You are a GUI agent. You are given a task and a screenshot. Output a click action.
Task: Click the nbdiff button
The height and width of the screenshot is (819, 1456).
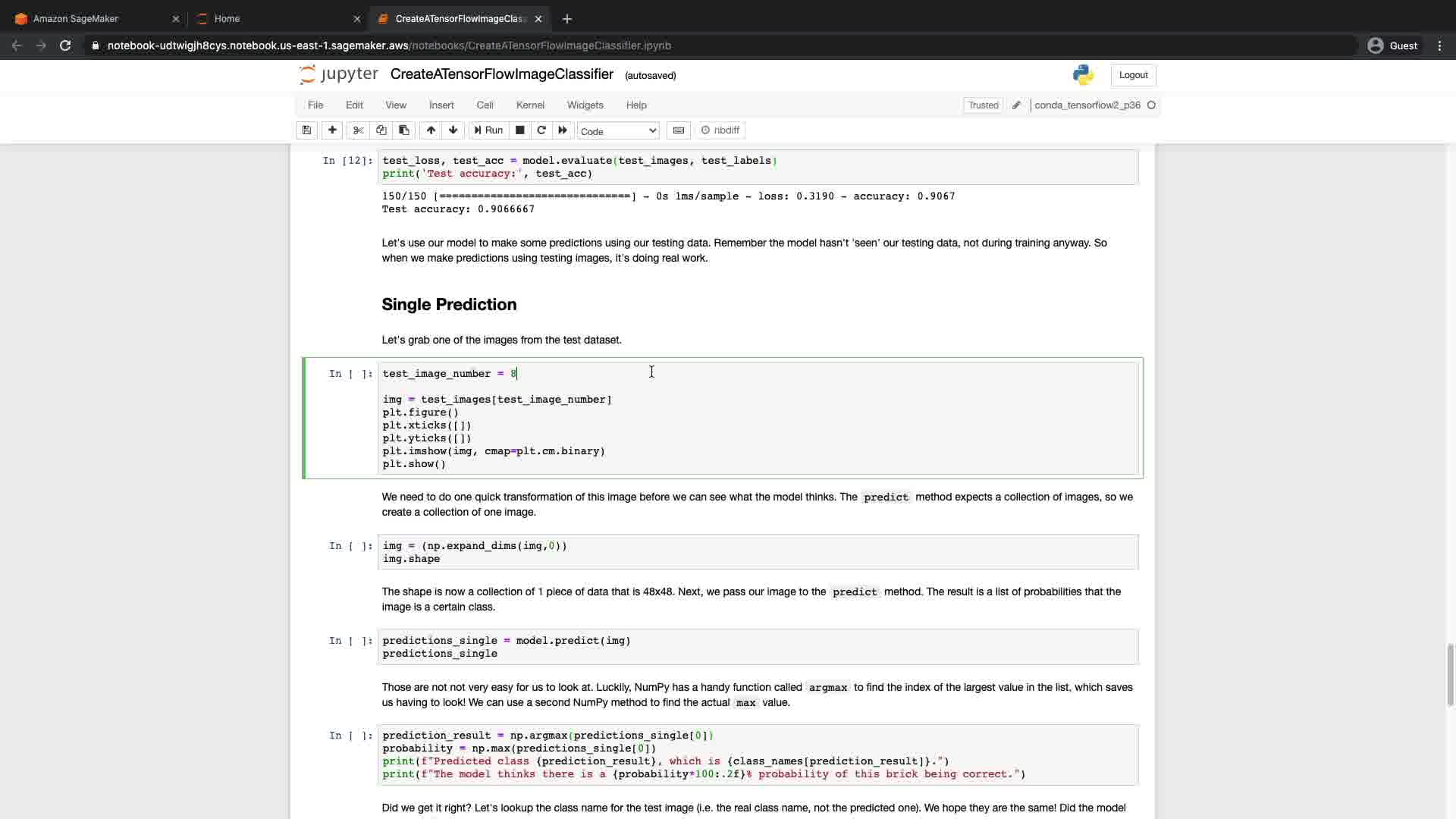coord(720,130)
